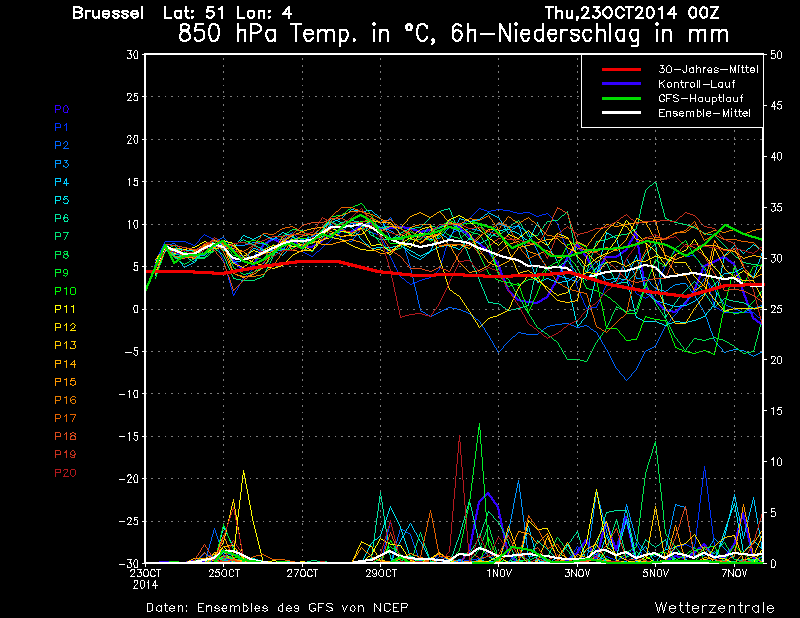Click the P17 ensemble member label
The width and height of the screenshot is (800, 618).
pyautogui.click(x=65, y=418)
